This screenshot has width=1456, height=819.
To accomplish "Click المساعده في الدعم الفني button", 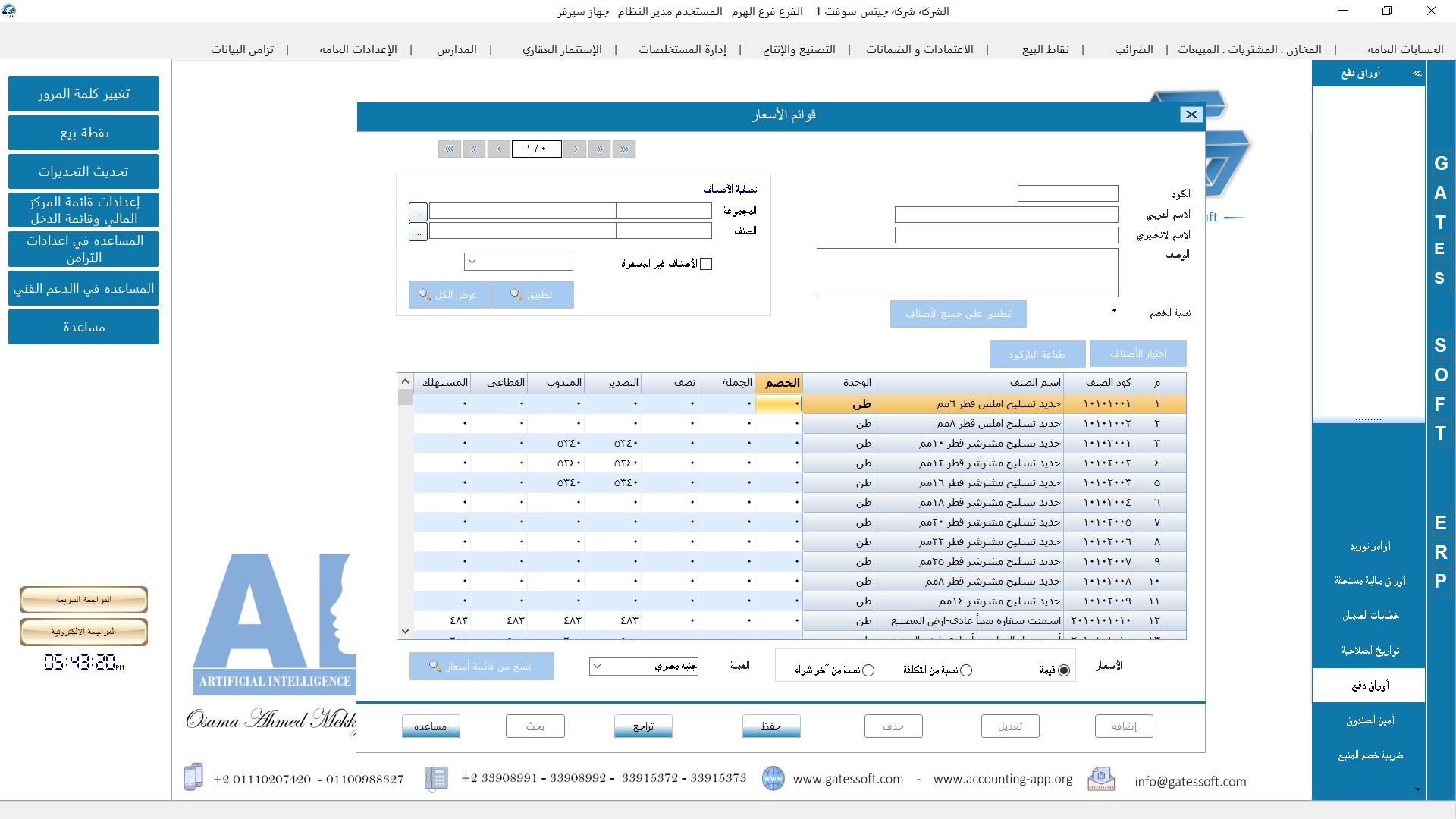I will pos(83,288).
